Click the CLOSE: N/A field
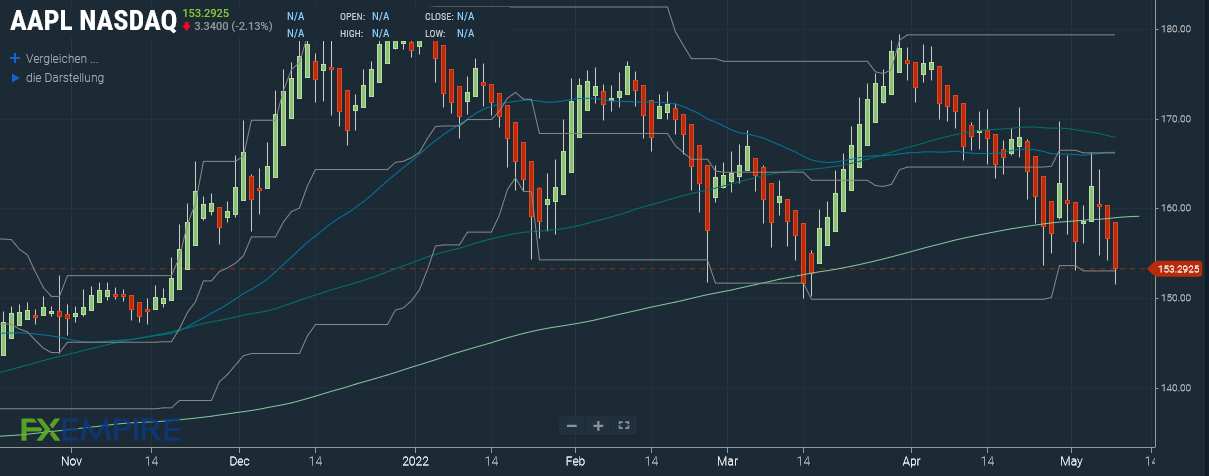Viewport: 1209px width, 476px height. click(450, 17)
